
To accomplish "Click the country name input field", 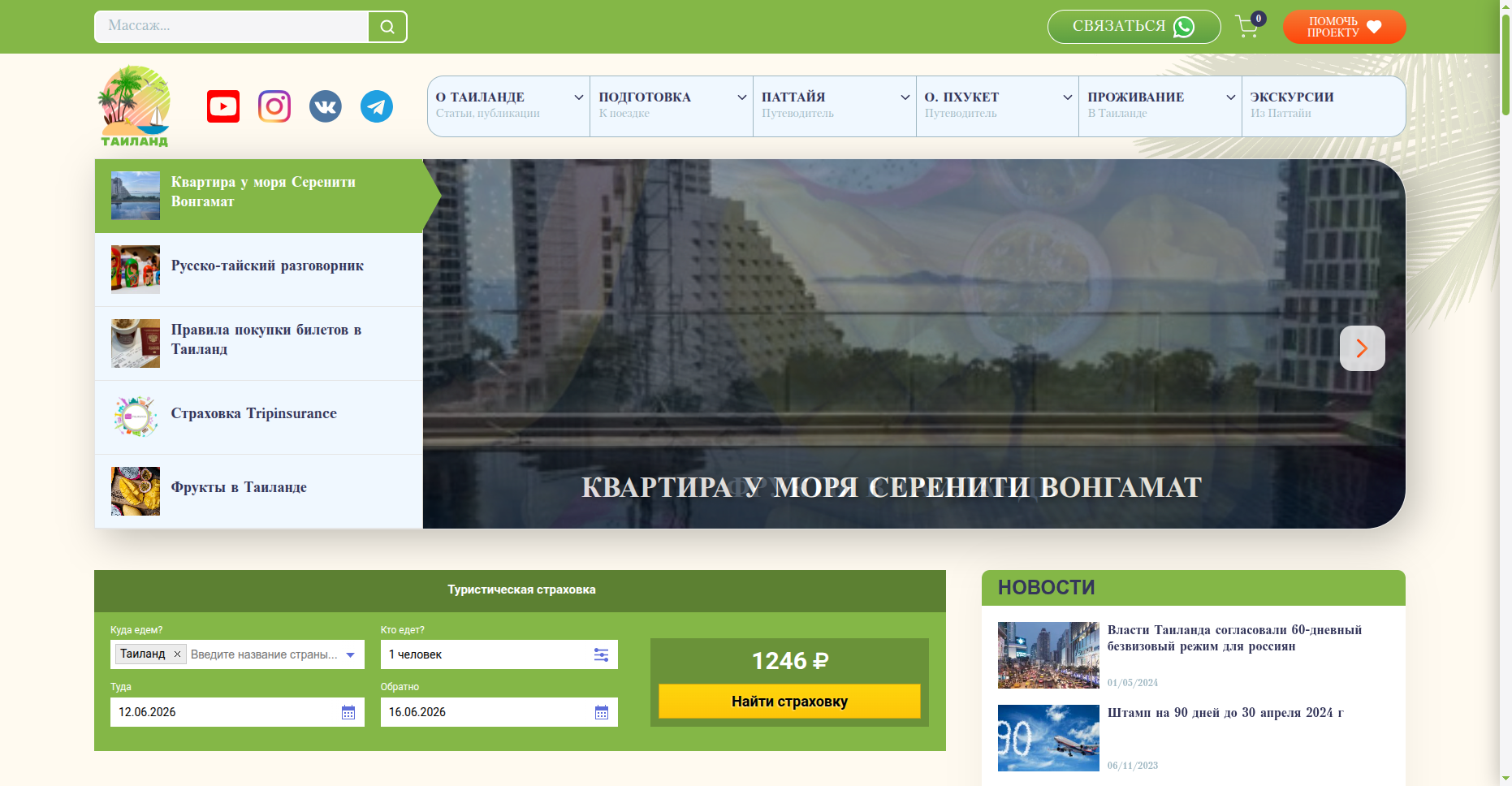I will click(264, 654).
